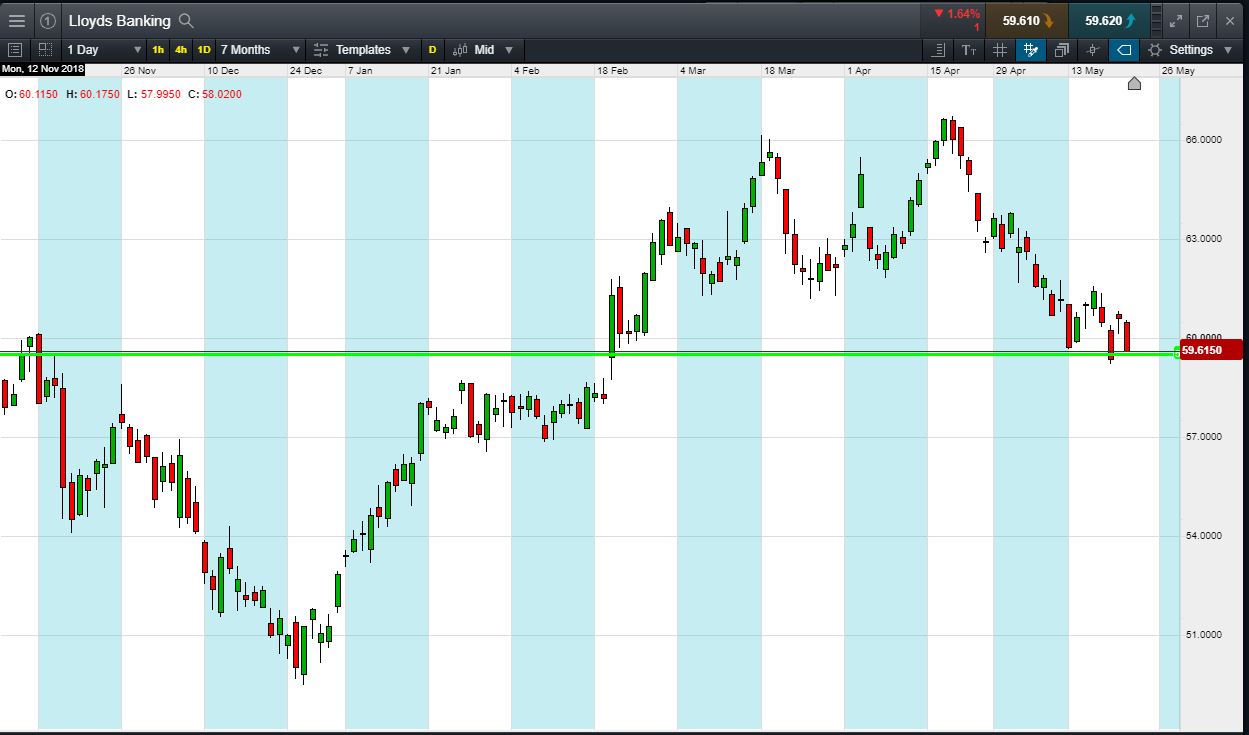The height and width of the screenshot is (735, 1249).
Task: Toggle the crosshair candle icon
Action: click(1092, 49)
